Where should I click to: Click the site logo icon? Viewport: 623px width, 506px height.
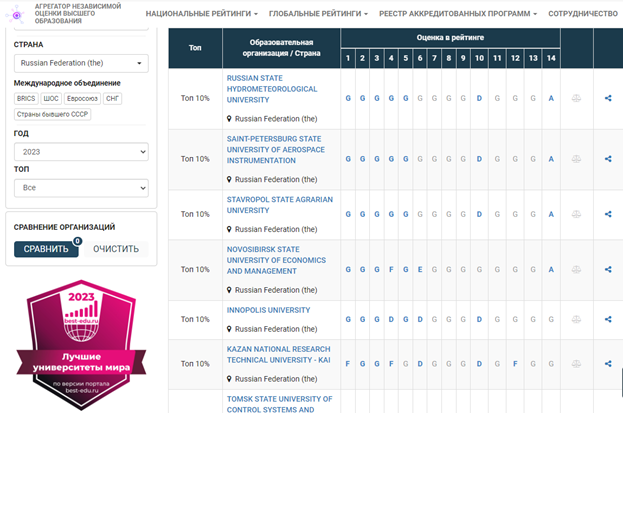pos(16,15)
